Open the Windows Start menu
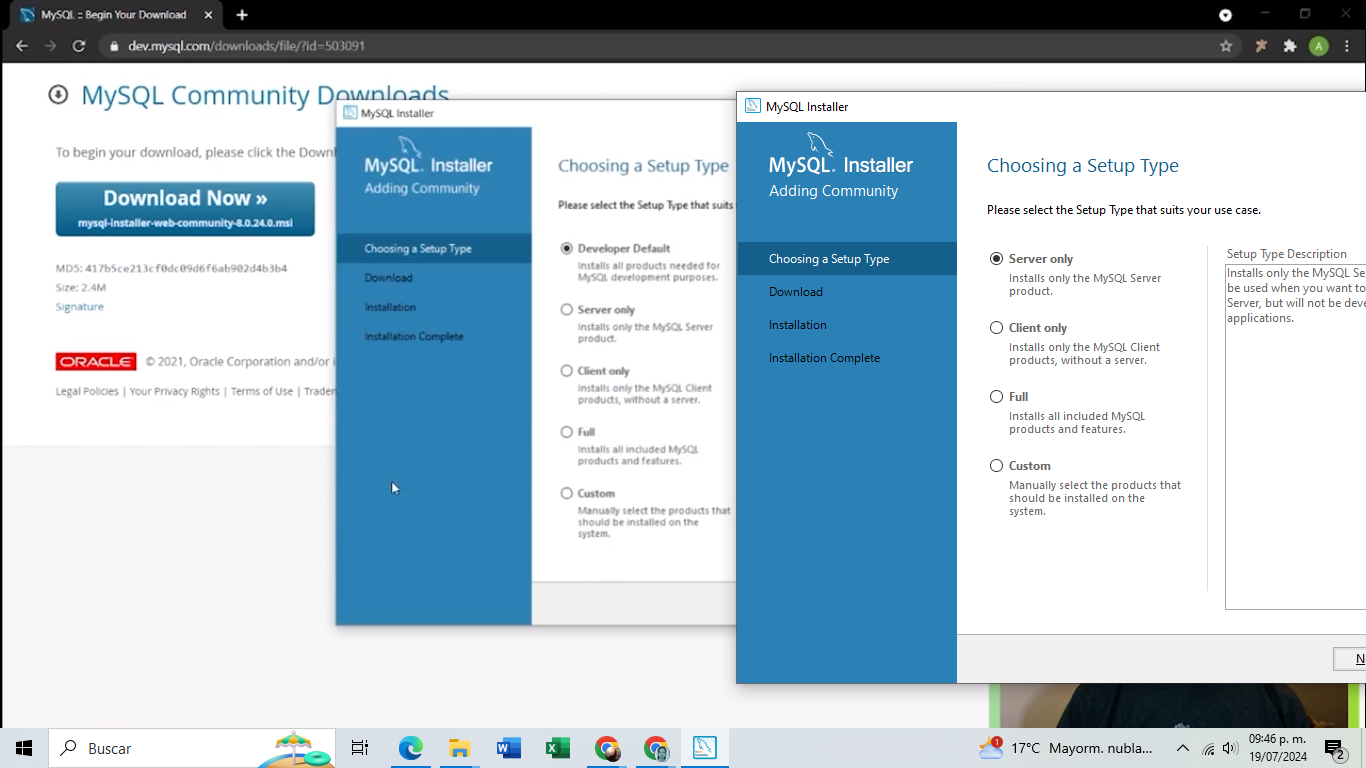 [24, 748]
